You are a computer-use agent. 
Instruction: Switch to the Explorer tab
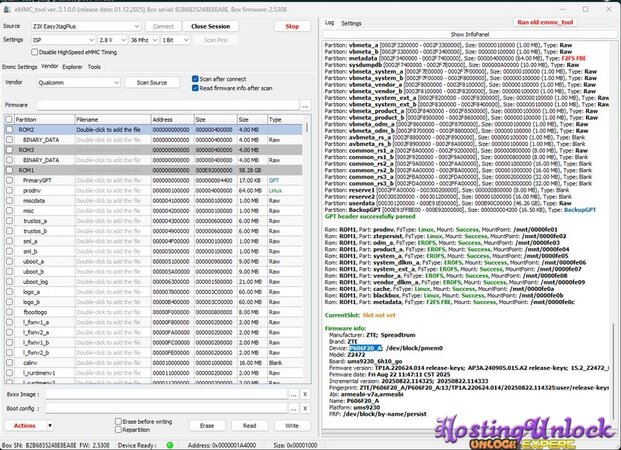coord(72,66)
